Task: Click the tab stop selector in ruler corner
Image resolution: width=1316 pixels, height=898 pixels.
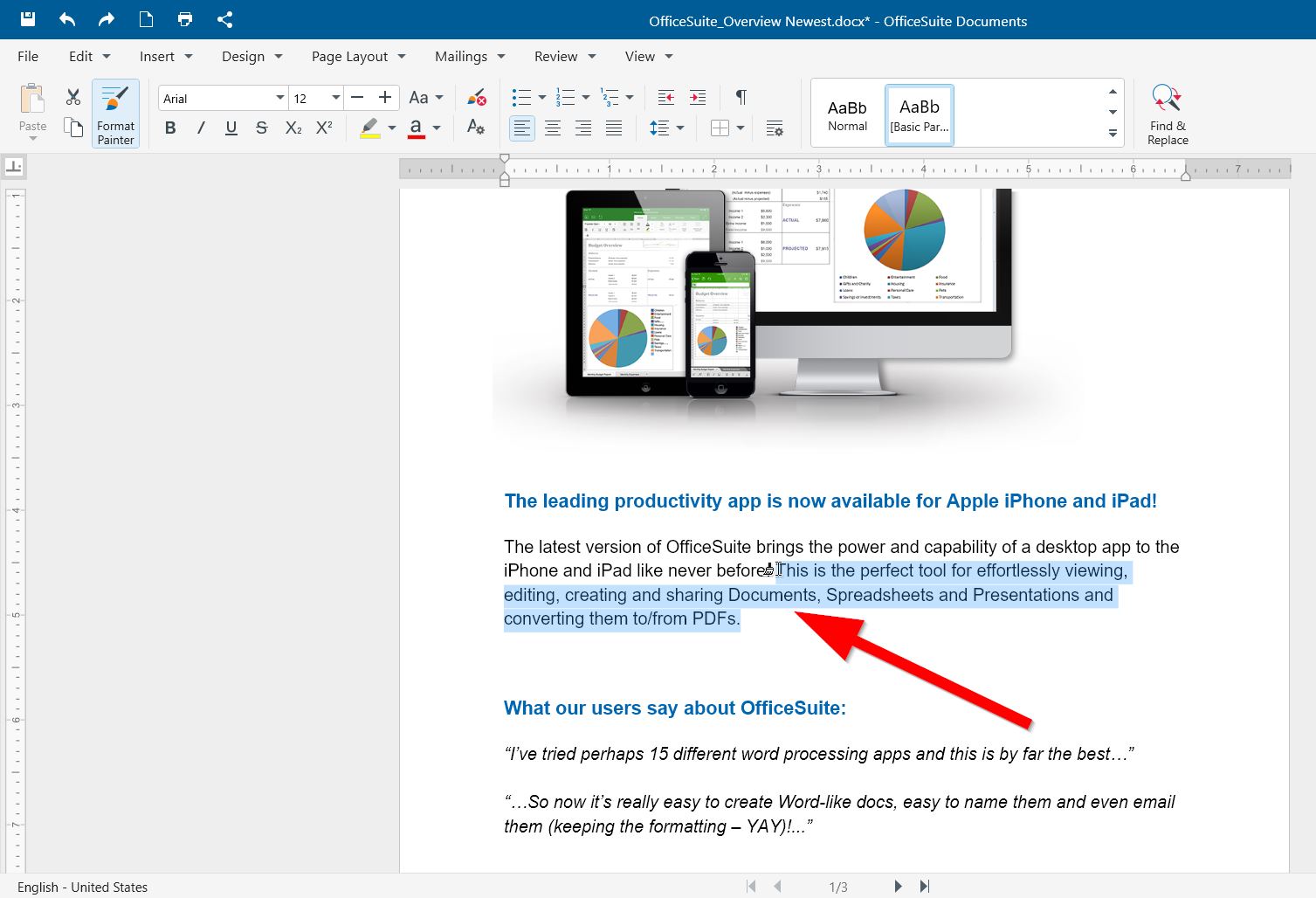Action: pos(14,167)
